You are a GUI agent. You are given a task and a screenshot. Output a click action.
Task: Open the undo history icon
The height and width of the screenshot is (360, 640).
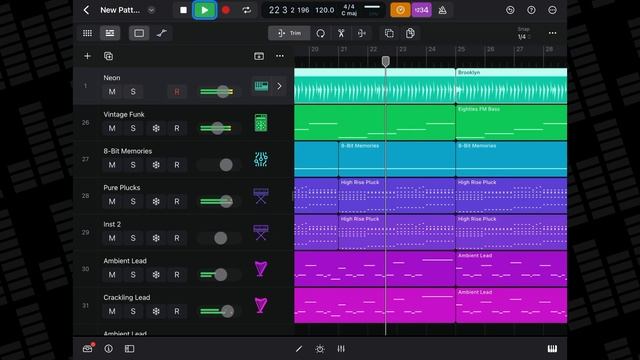(x=510, y=10)
